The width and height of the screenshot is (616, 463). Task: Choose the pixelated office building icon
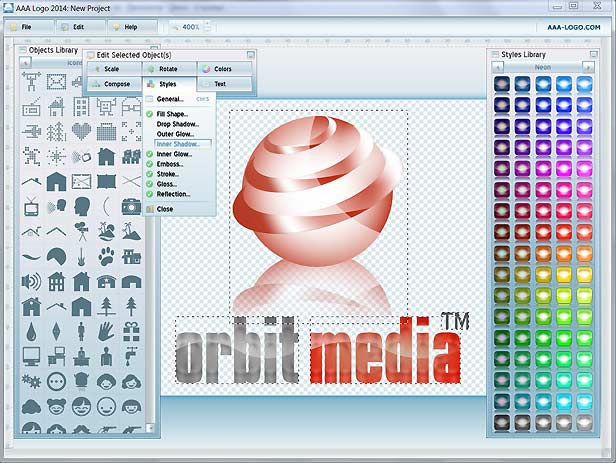point(81,107)
